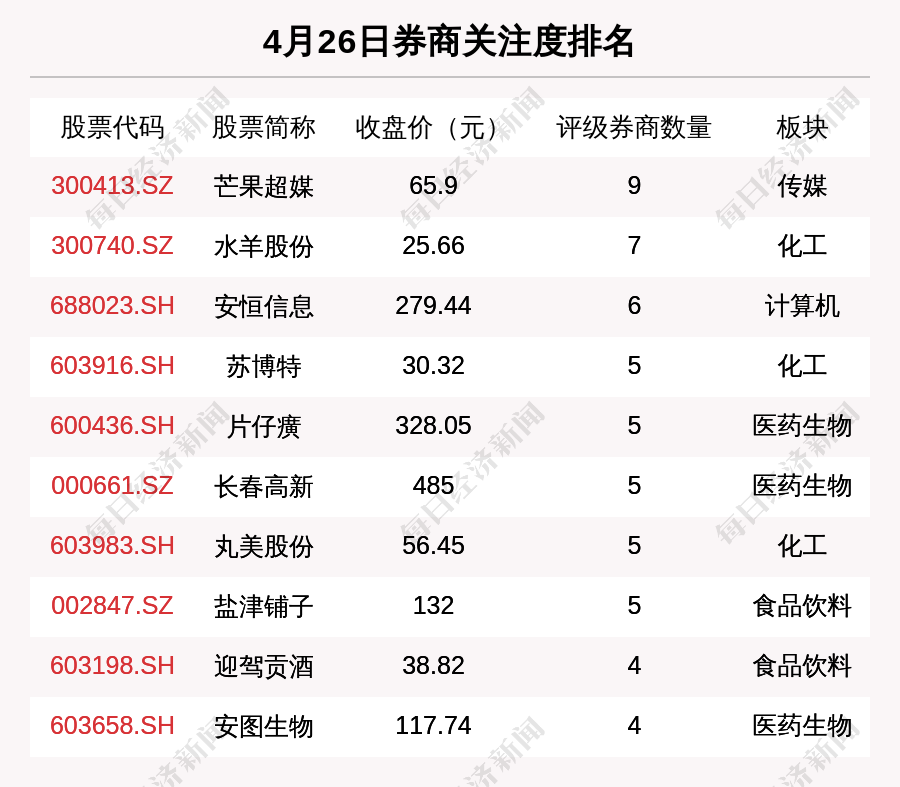900x787 pixels.
Task: Click stock name 片仔癀
Action: click(263, 427)
